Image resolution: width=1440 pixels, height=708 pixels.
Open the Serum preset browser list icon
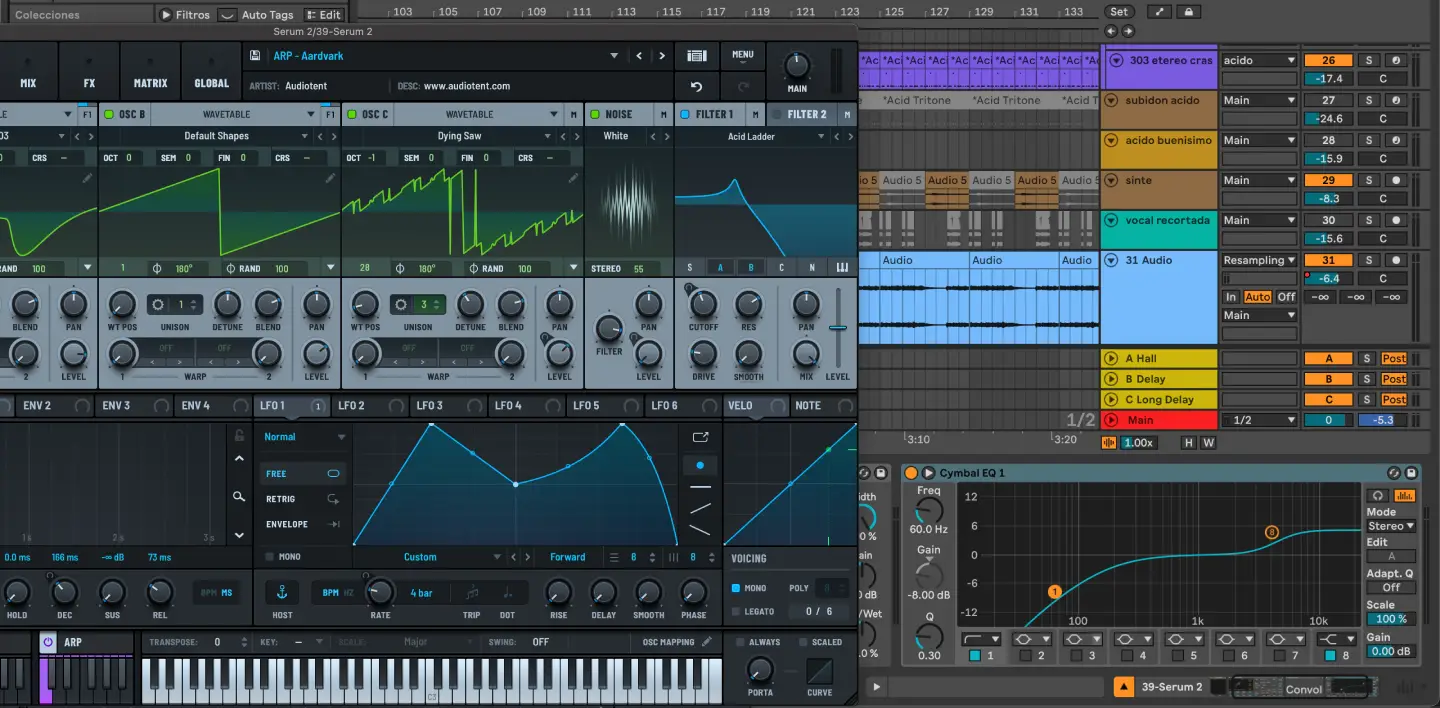pos(697,56)
